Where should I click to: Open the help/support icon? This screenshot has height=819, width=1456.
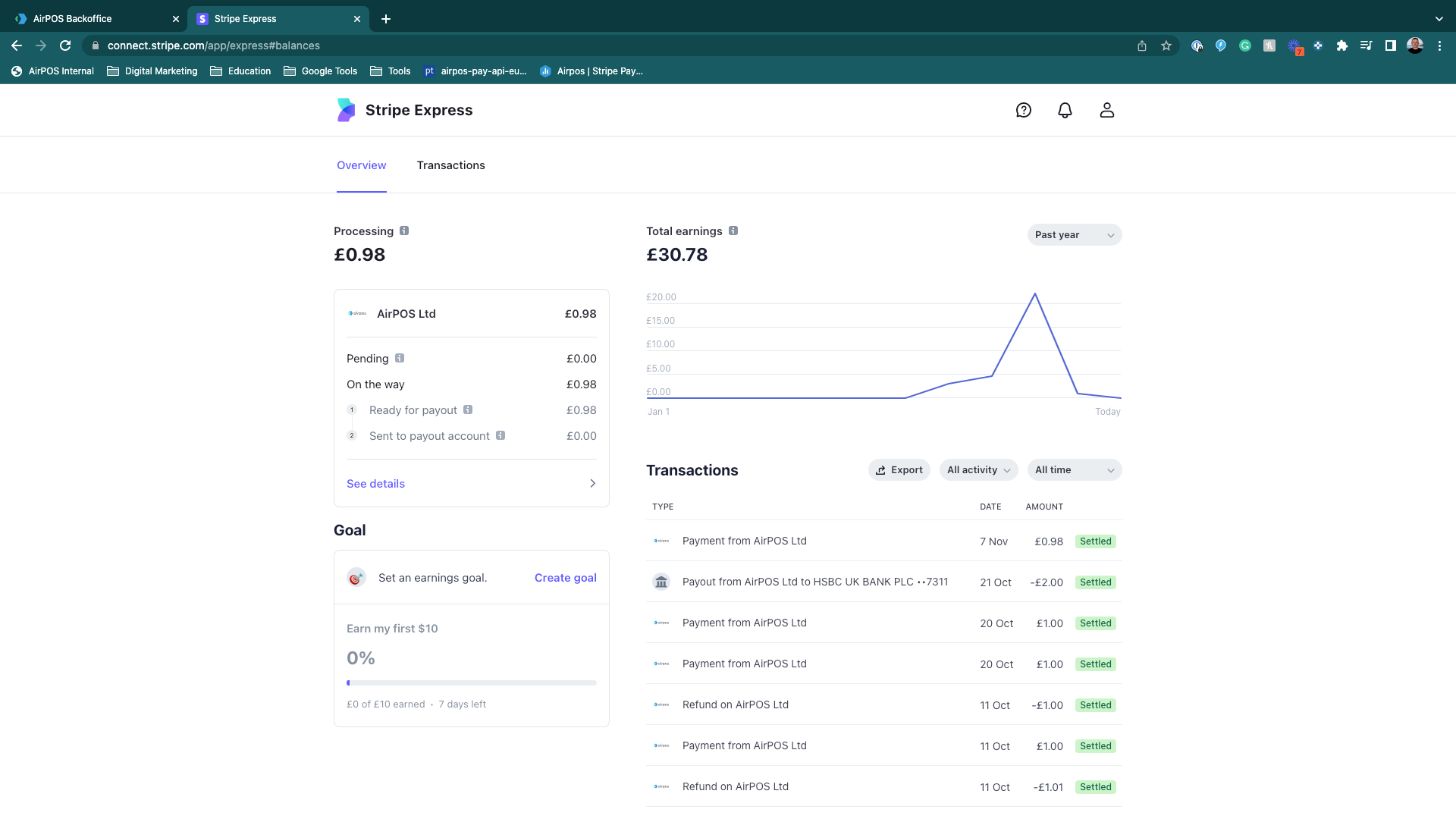(1023, 110)
